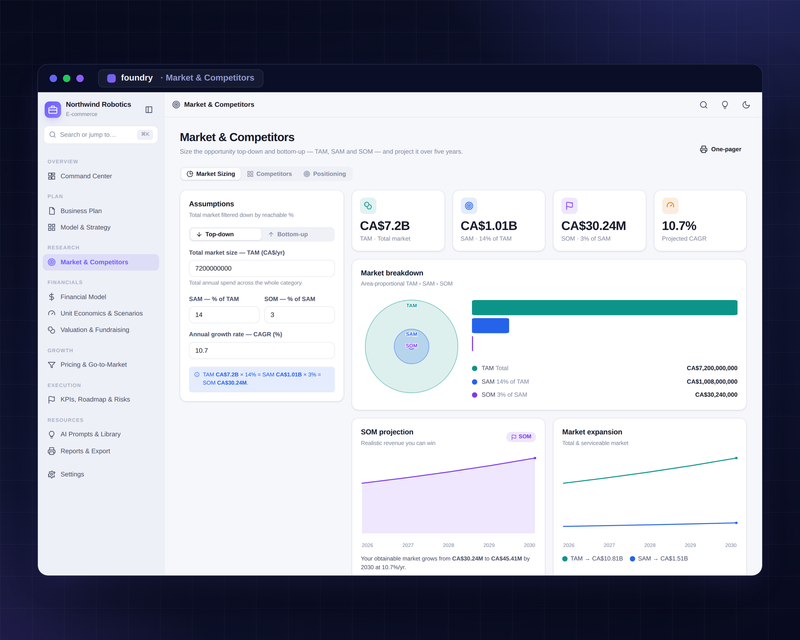Viewport: 800px width, 640px height.
Task: Navigate to Unit Economics & Scenarios
Action: [101, 313]
